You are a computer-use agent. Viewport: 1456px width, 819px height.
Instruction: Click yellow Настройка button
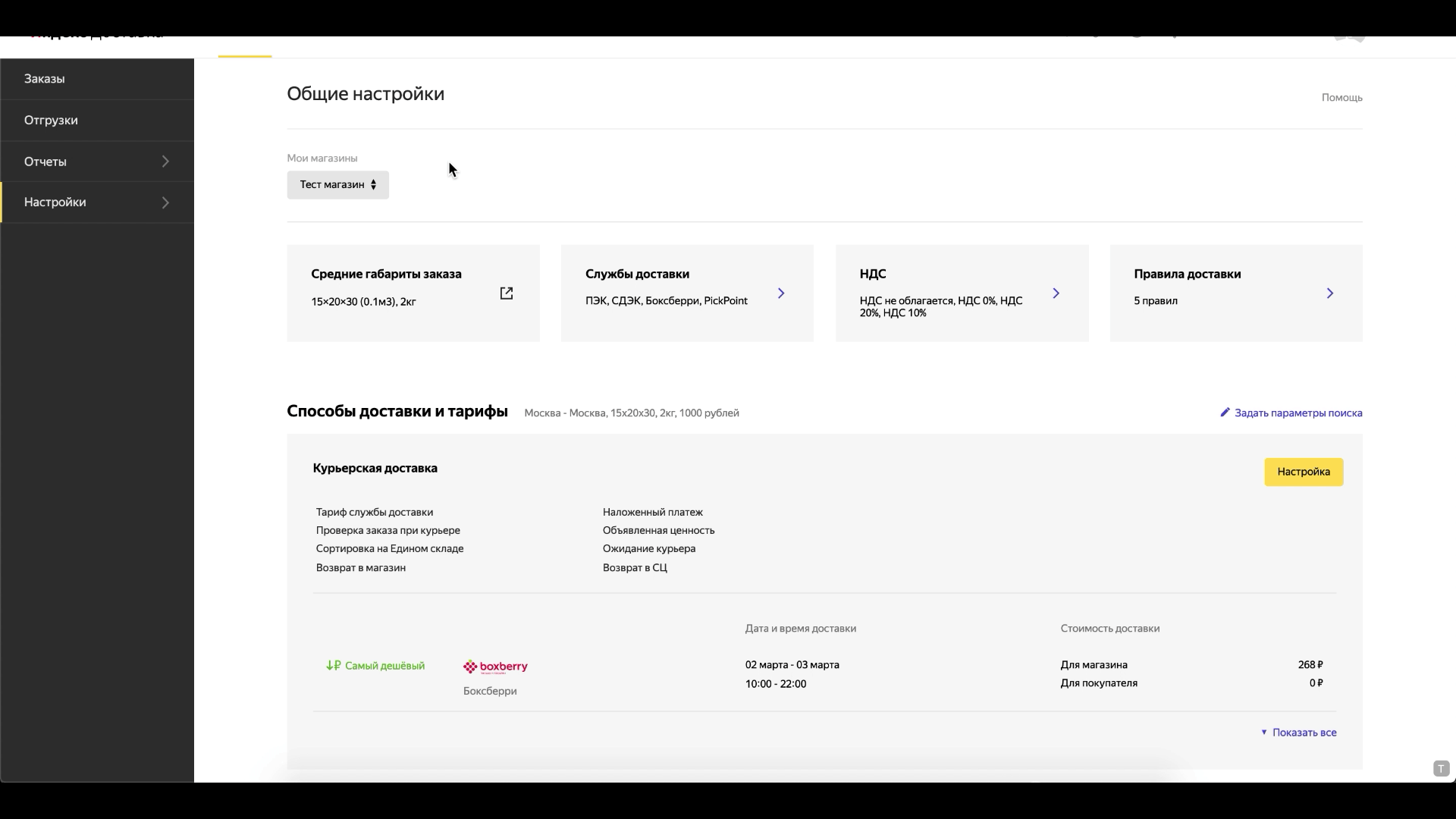click(x=1303, y=472)
